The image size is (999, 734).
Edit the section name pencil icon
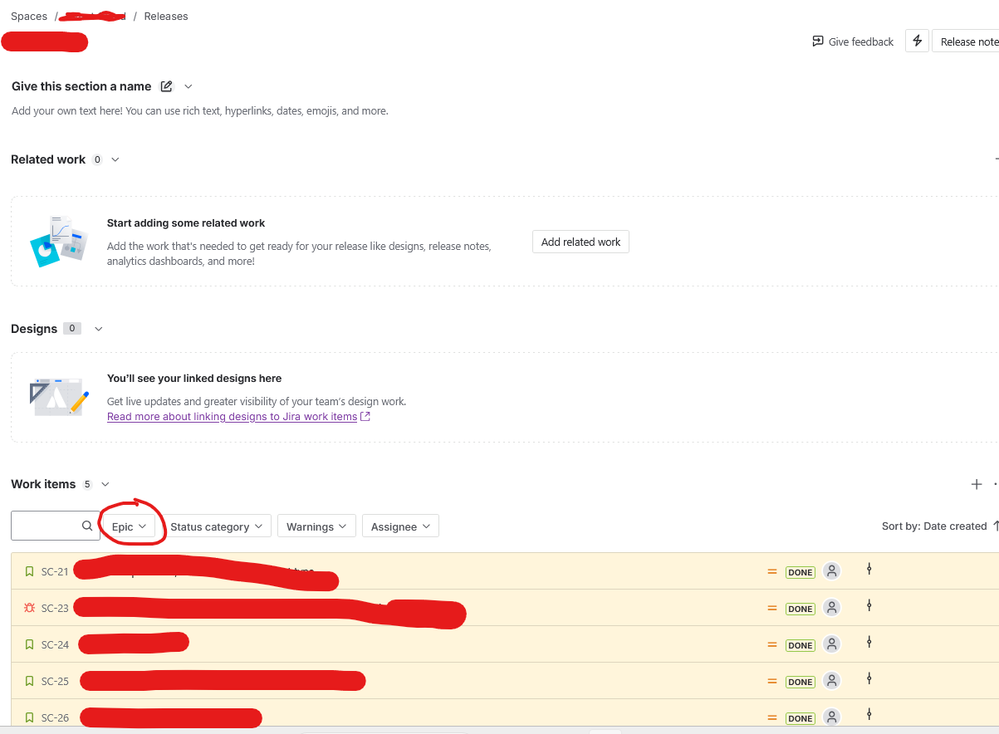[x=166, y=86]
